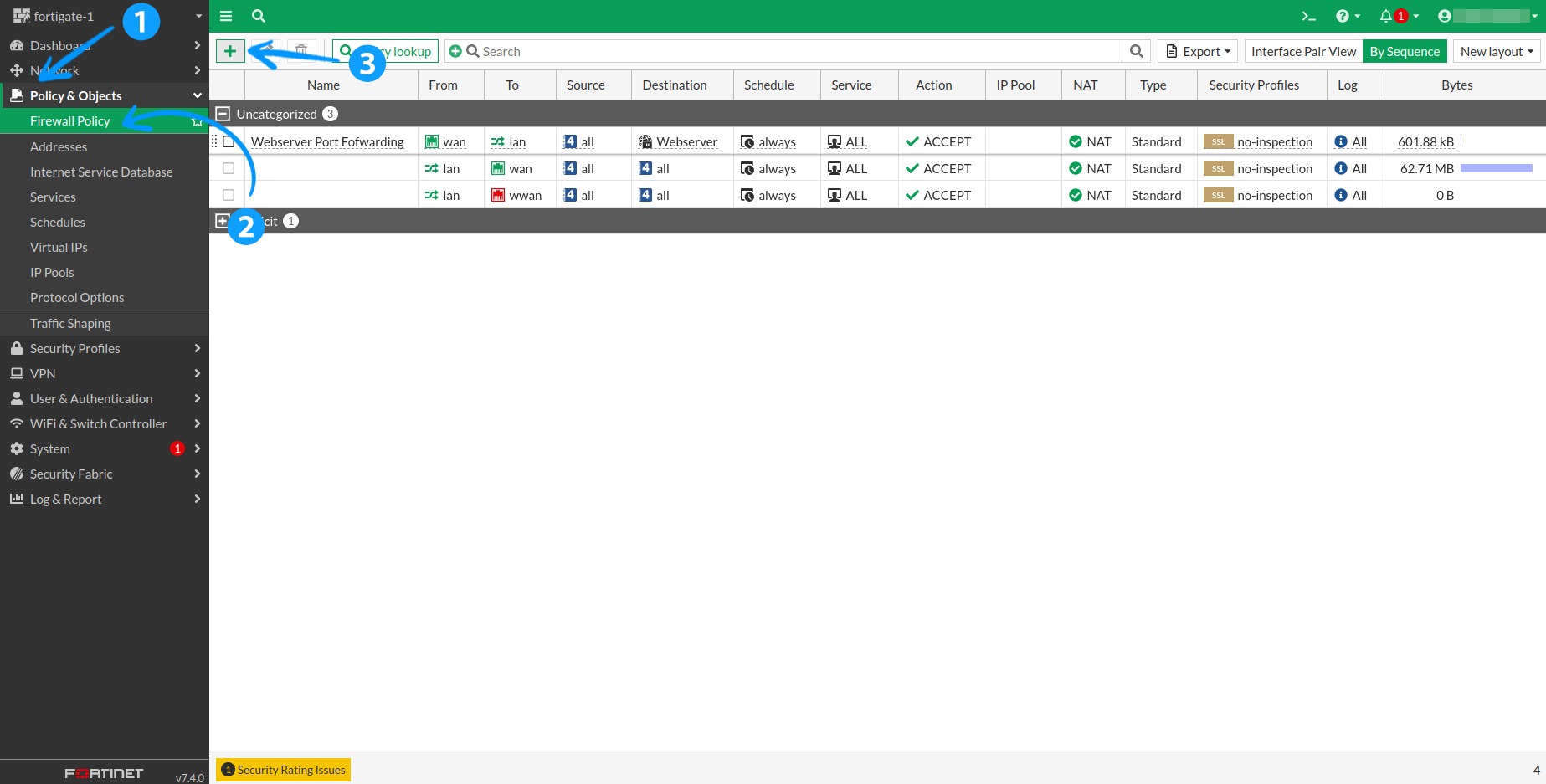Screen dimensions: 1546x784
Task: Open the Webserver destination link
Action: 686,142
